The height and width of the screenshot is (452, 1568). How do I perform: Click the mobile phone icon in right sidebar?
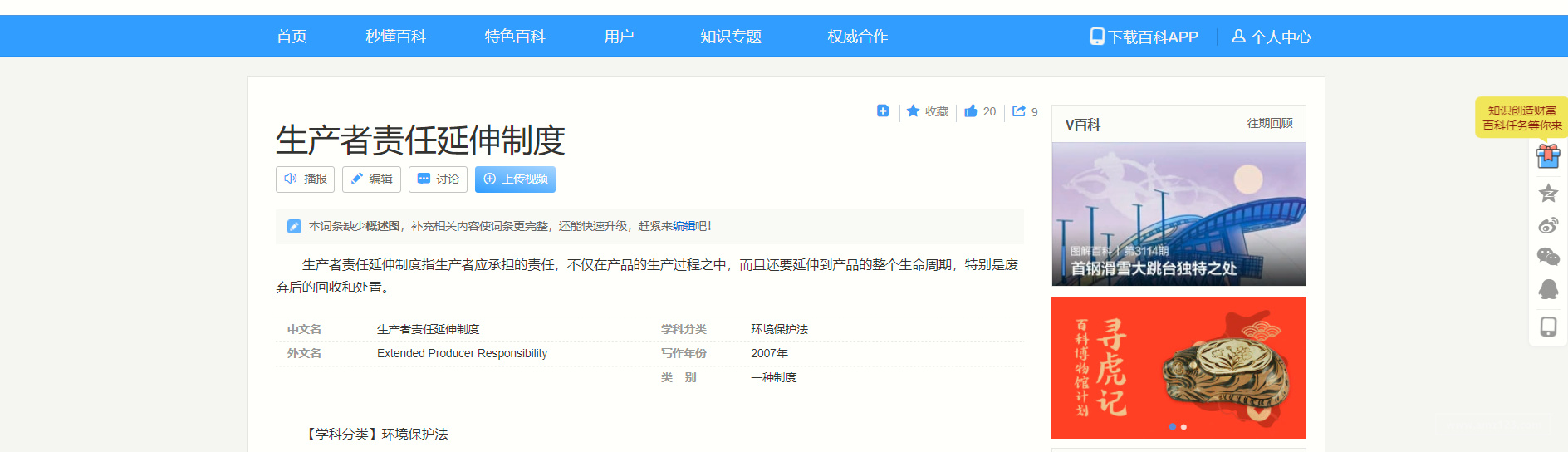pos(1548,327)
